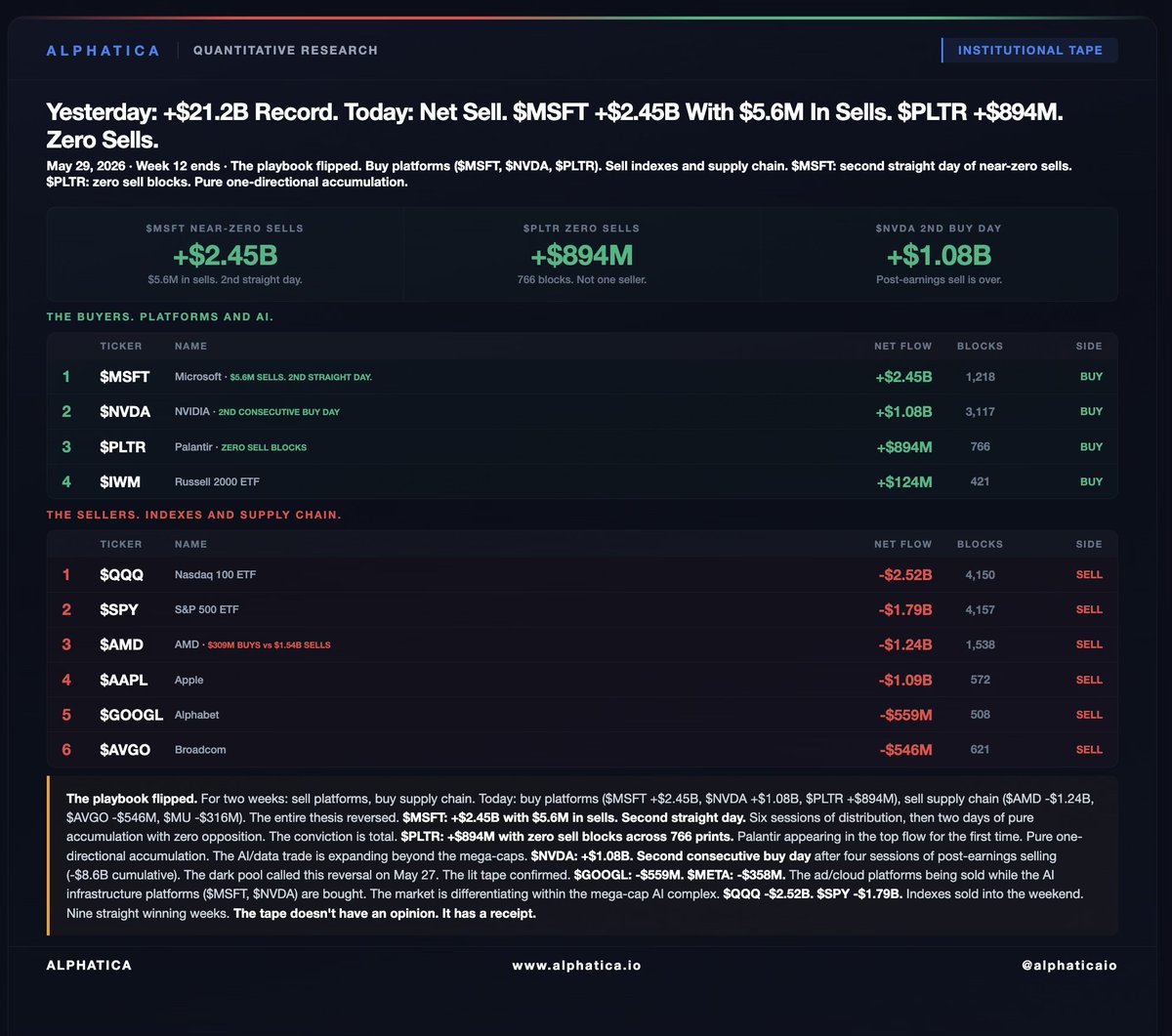Click the $QQQ ticker in sellers table
This screenshot has height=1036, width=1172.
coord(122,575)
